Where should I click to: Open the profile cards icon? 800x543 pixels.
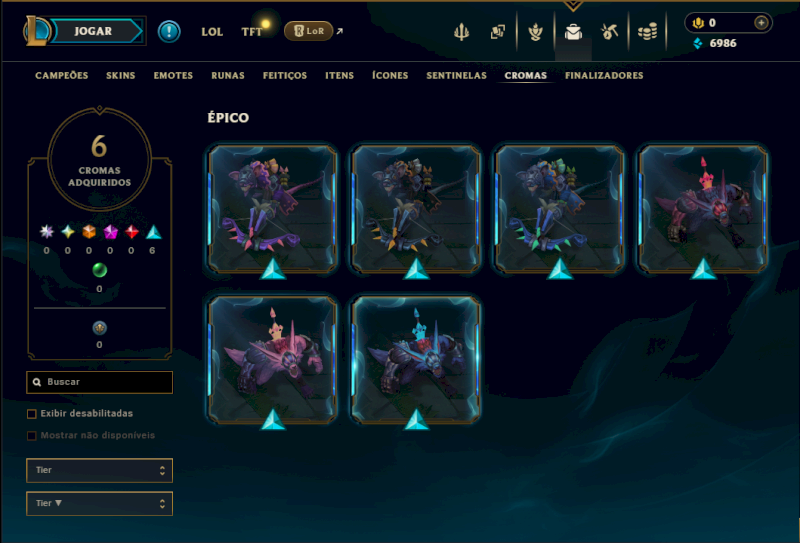[x=497, y=32]
